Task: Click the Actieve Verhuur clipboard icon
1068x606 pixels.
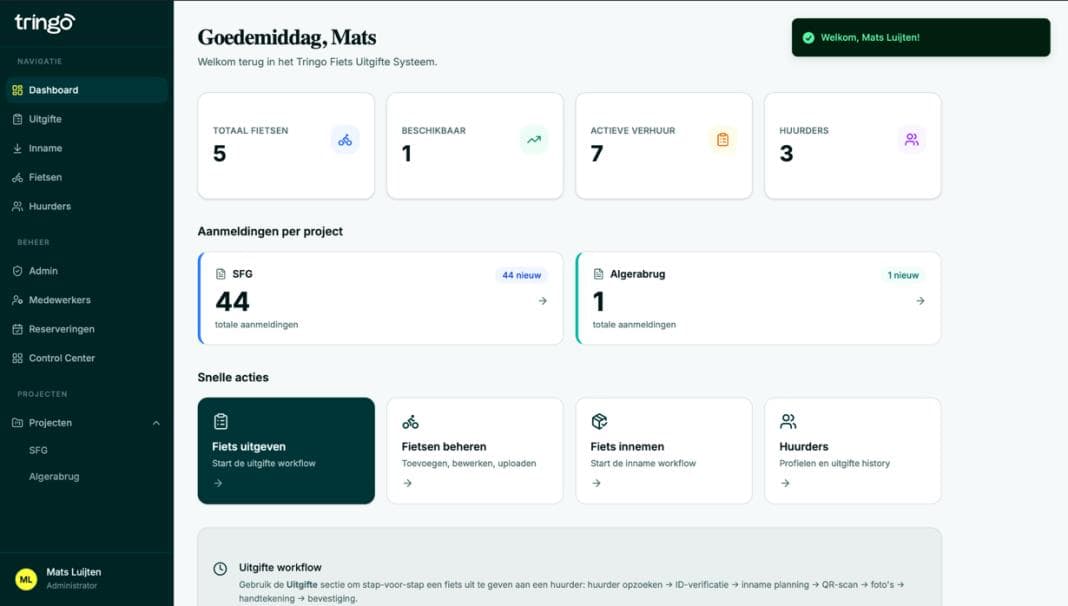Action: point(723,140)
